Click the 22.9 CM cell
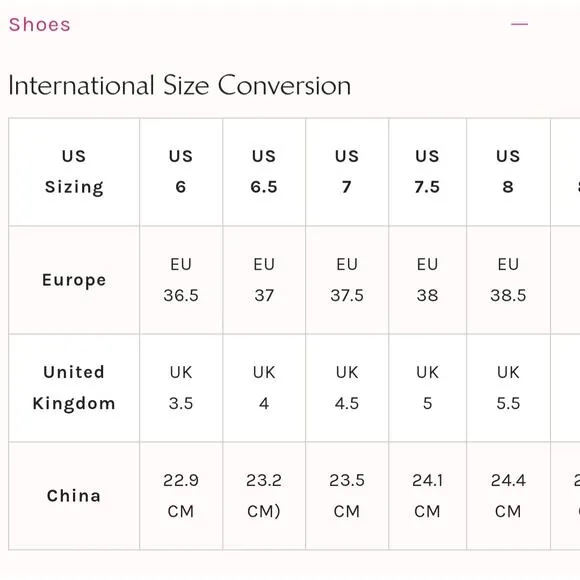This screenshot has width=580, height=580. [x=181, y=496]
